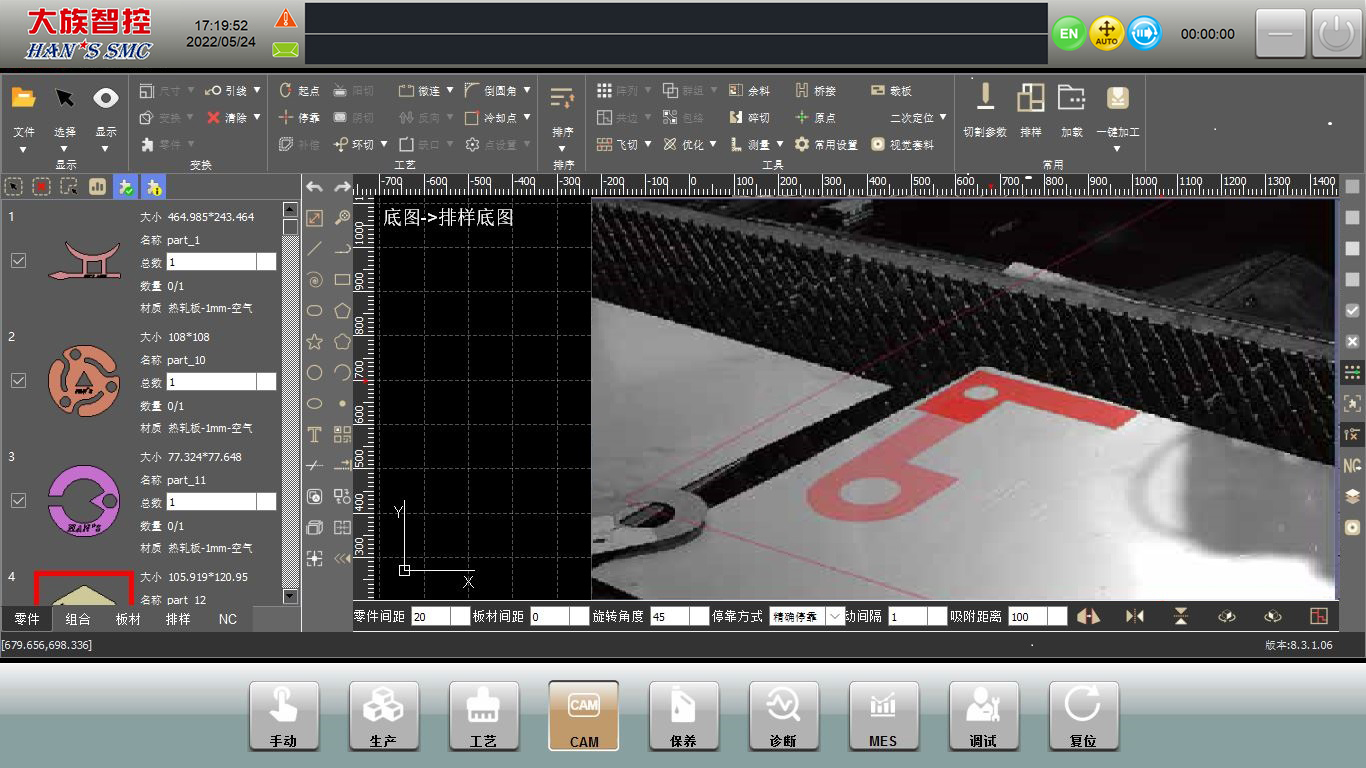Go to the 诊断 diagnosis page
The image size is (1366, 768).
pyautogui.click(x=783, y=715)
